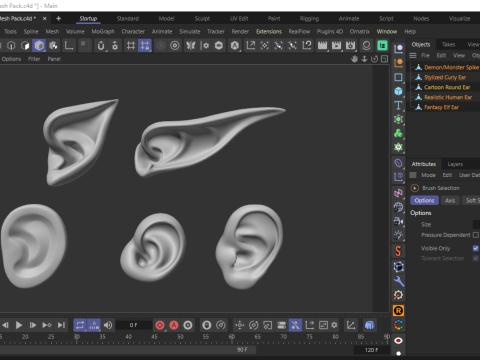
Task: Toggle loop playback button on timeline
Action: (80, 325)
